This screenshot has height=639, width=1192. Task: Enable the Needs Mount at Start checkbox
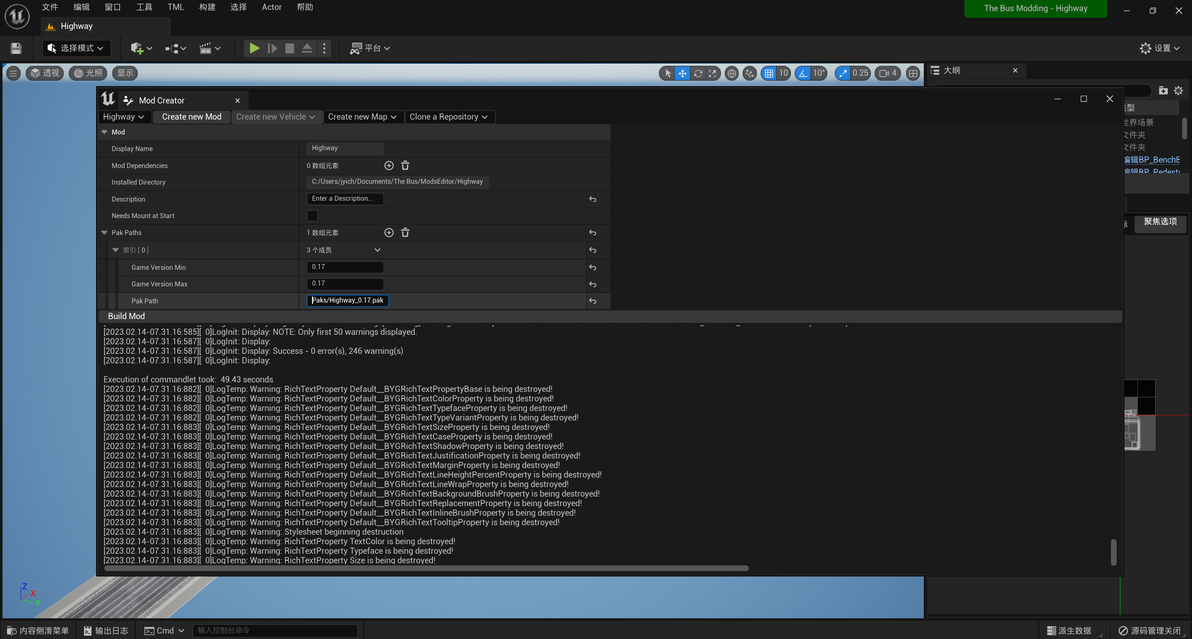tap(312, 216)
